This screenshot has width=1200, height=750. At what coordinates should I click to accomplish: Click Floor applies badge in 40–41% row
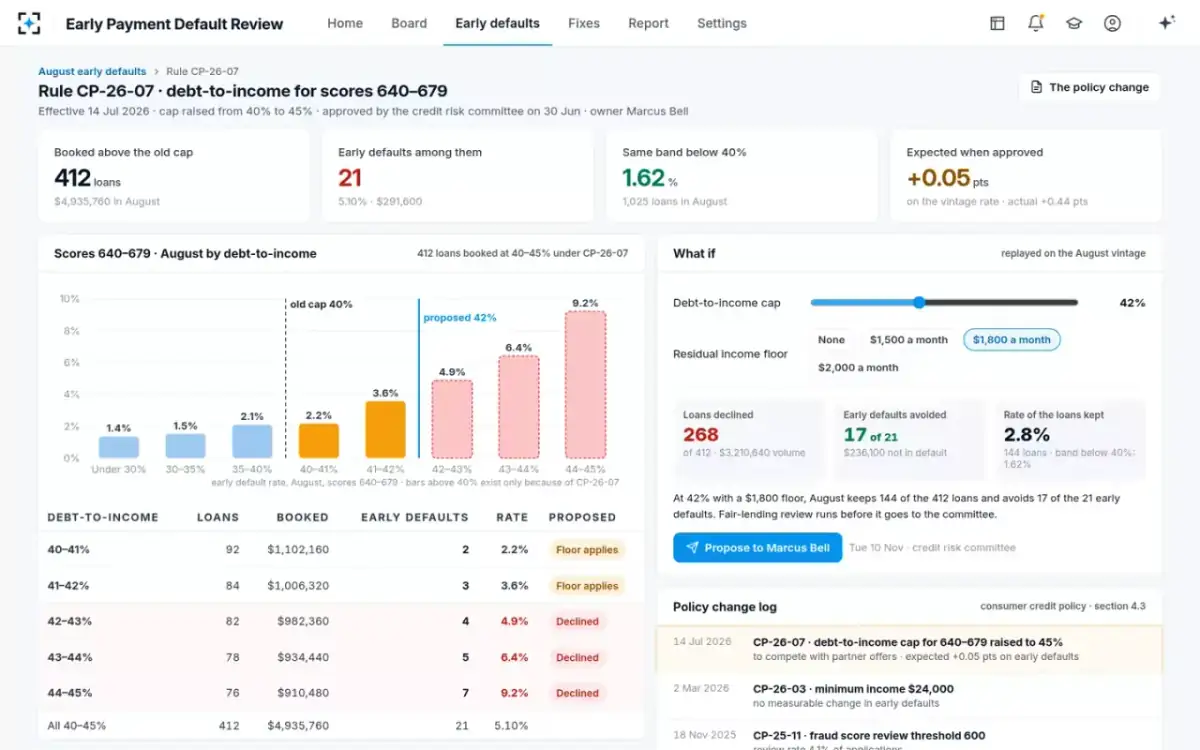click(x=587, y=549)
